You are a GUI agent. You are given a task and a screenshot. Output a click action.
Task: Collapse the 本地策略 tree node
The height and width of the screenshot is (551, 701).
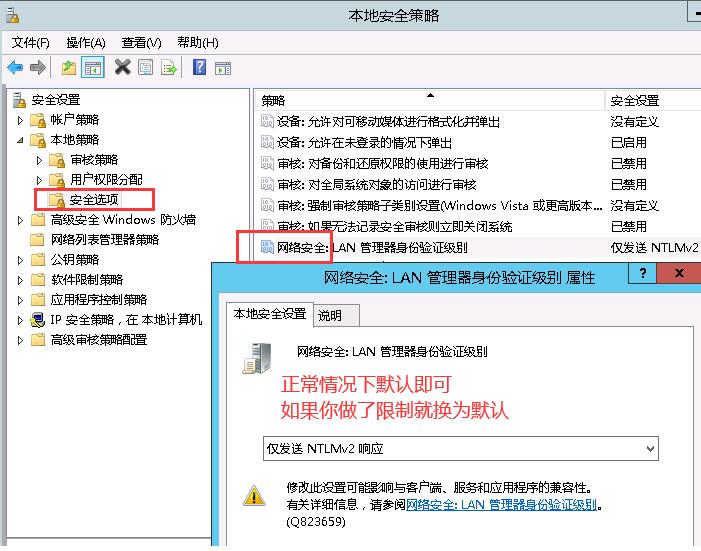pos(20,140)
